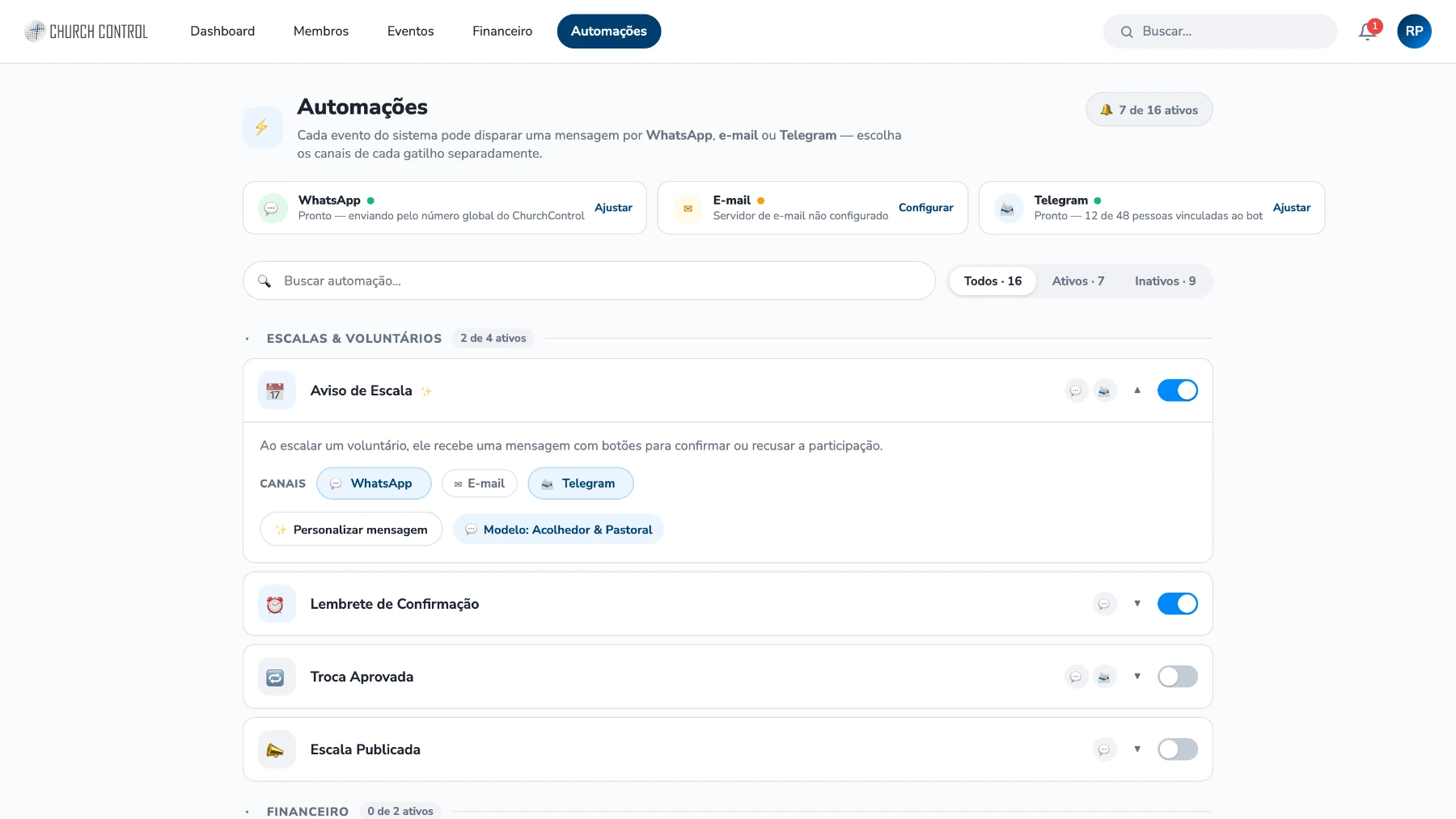Open the Membros nav item
Image resolution: width=1456 pixels, height=819 pixels.
321,32
